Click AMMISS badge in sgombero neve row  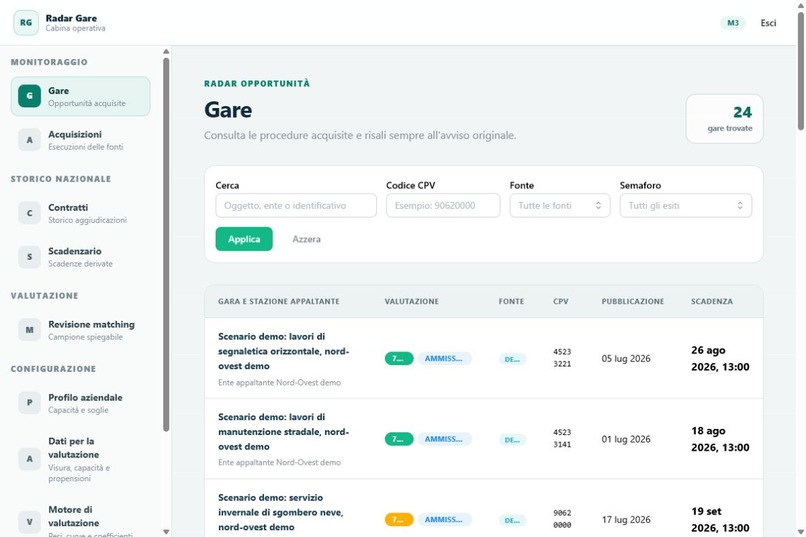pos(444,520)
